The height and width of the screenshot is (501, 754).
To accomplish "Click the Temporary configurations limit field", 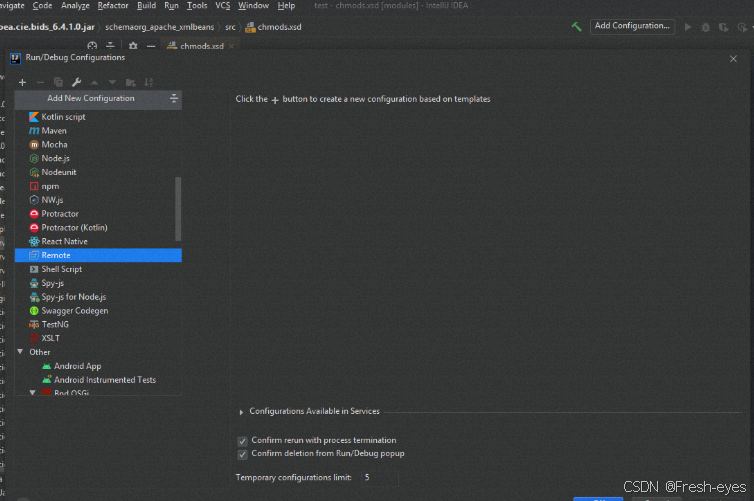I will (x=379, y=477).
